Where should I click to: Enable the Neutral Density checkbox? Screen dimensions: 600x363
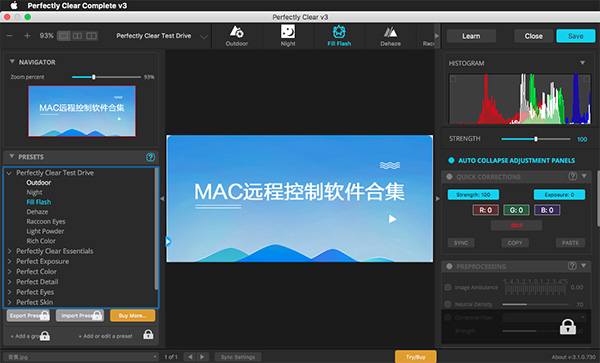click(448, 304)
